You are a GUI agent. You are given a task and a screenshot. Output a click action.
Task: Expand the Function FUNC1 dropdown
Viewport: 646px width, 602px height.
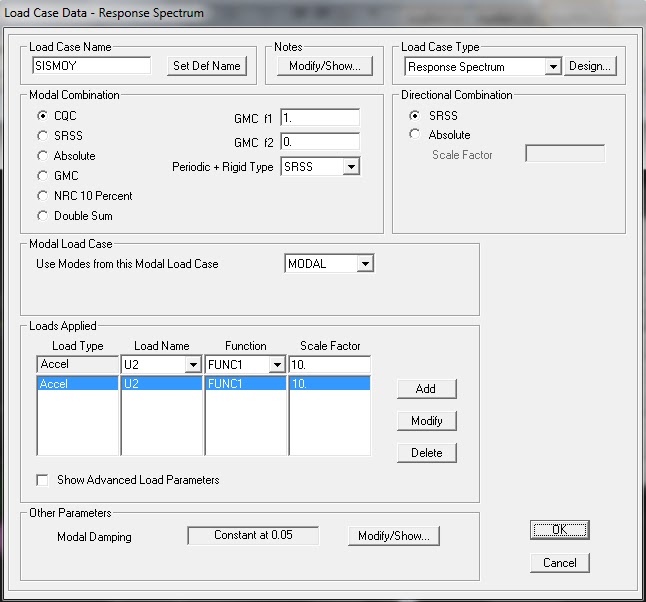click(x=277, y=365)
